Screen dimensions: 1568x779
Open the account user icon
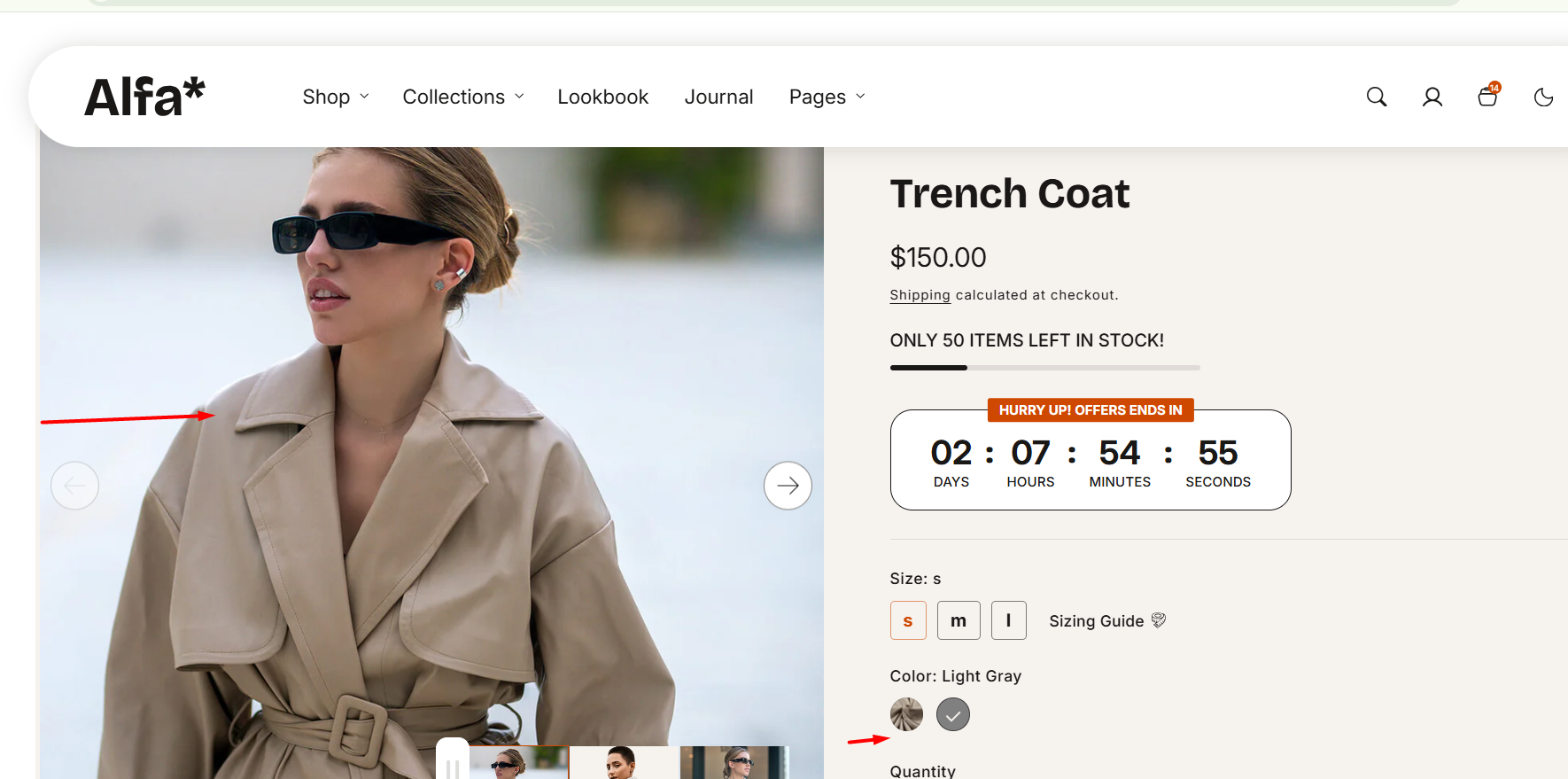(x=1432, y=97)
